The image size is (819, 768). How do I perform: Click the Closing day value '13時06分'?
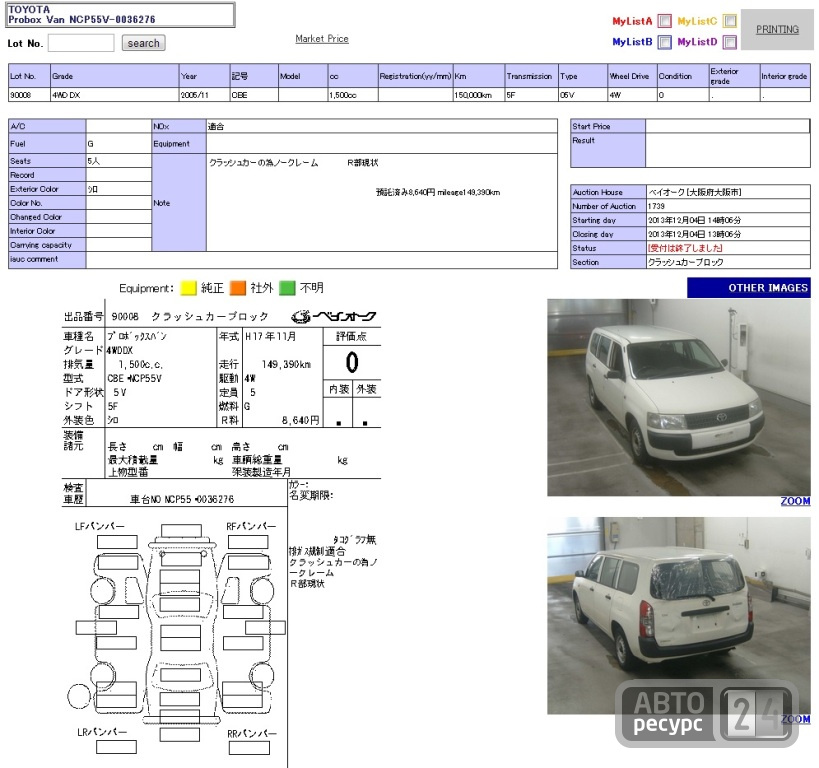[x=723, y=234]
